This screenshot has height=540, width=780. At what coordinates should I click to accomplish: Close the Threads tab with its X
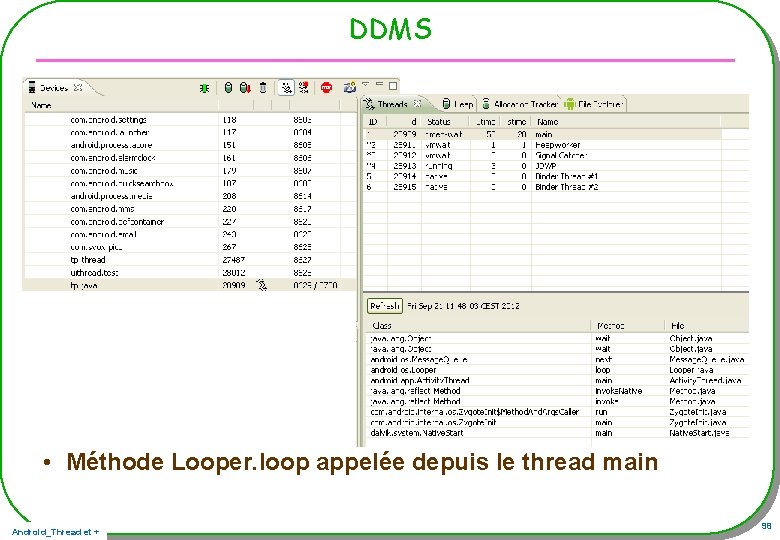[417, 104]
